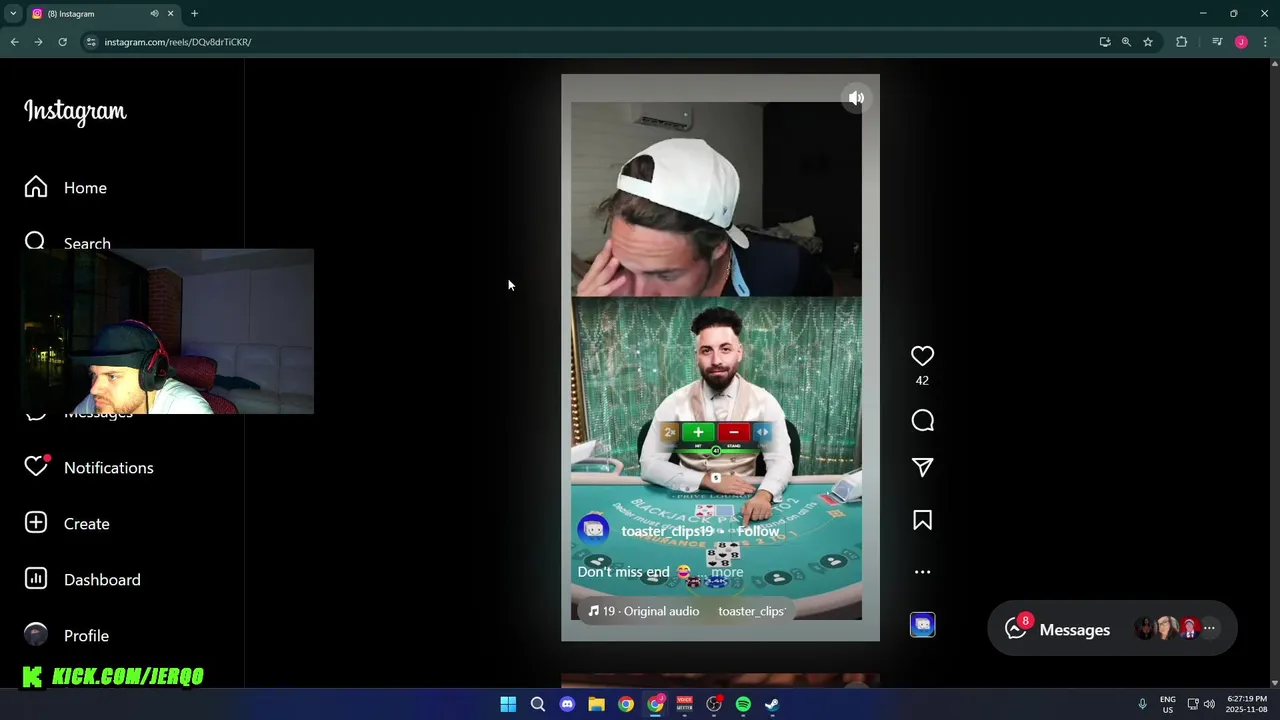
Task: Open toaster_clips19 profile username
Action: 667,531
